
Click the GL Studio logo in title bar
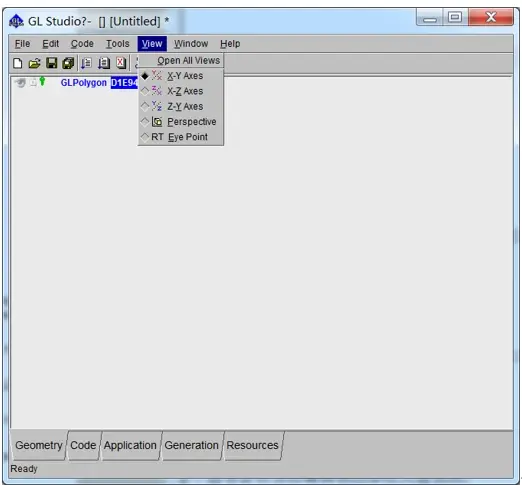click(x=16, y=21)
